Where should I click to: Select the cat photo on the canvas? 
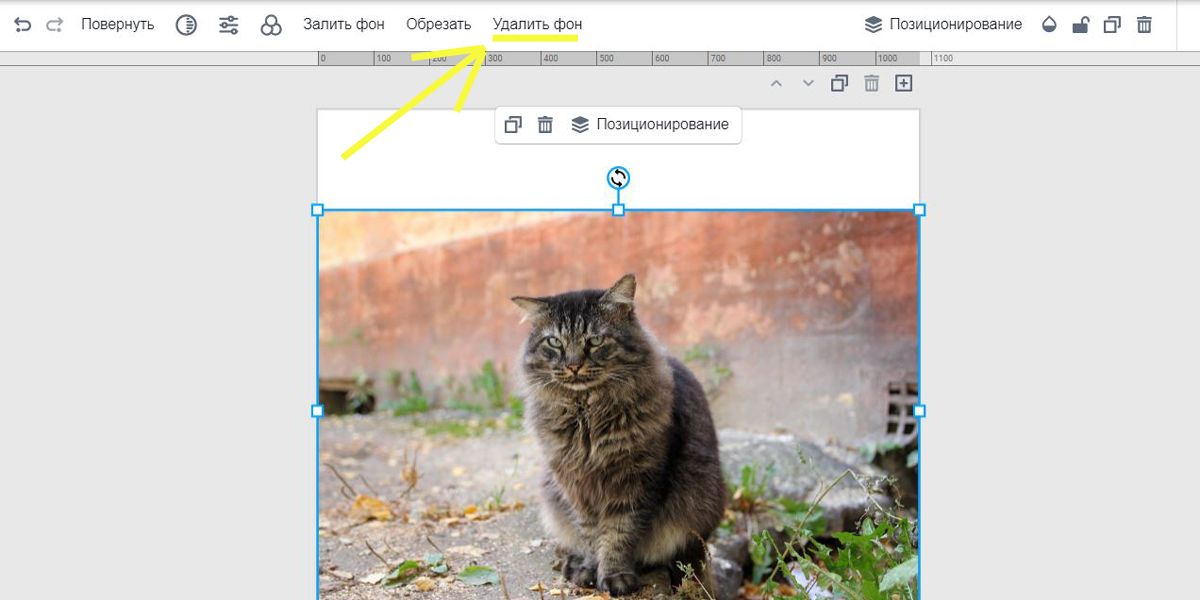618,405
